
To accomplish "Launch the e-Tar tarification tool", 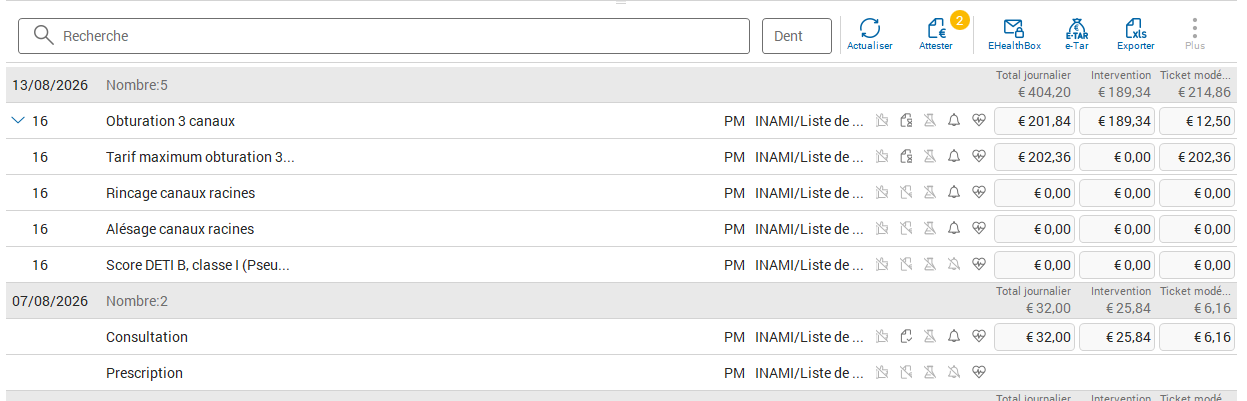I will coord(1076,35).
